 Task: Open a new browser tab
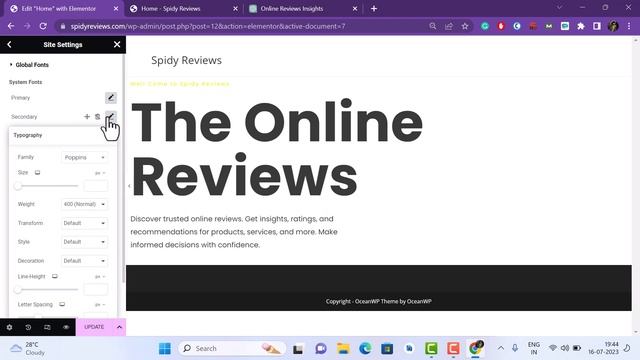(x=374, y=9)
